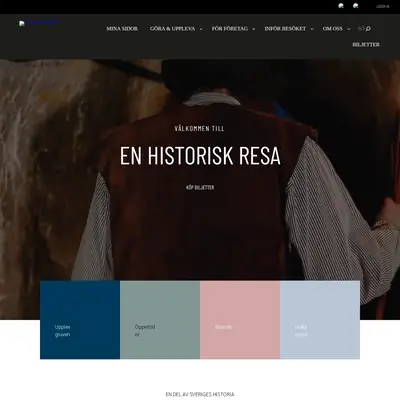Open the Öppettider tile
Image resolution: width=400 pixels, height=400 pixels.
click(x=160, y=320)
